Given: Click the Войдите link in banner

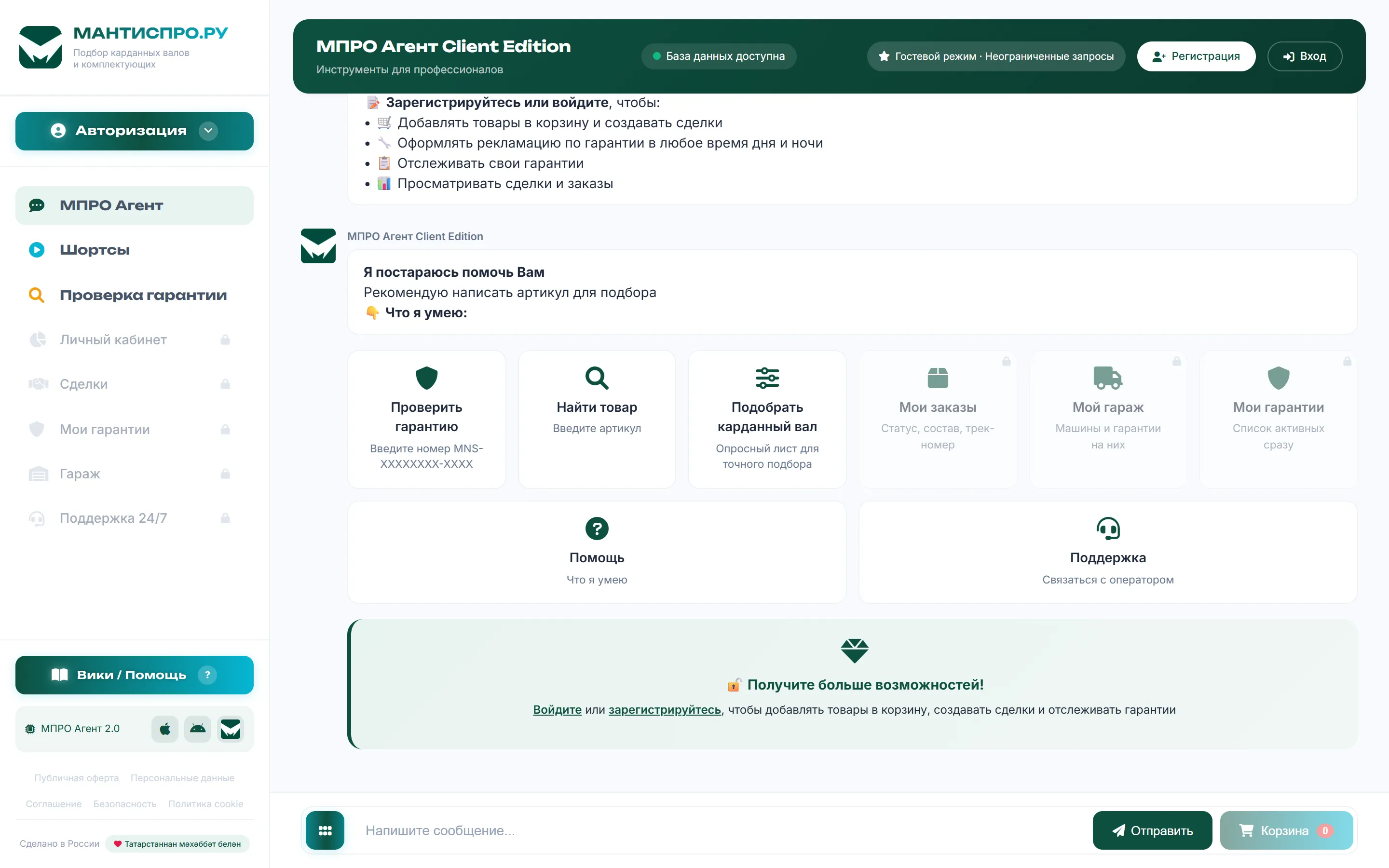Looking at the screenshot, I should pyautogui.click(x=557, y=709).
